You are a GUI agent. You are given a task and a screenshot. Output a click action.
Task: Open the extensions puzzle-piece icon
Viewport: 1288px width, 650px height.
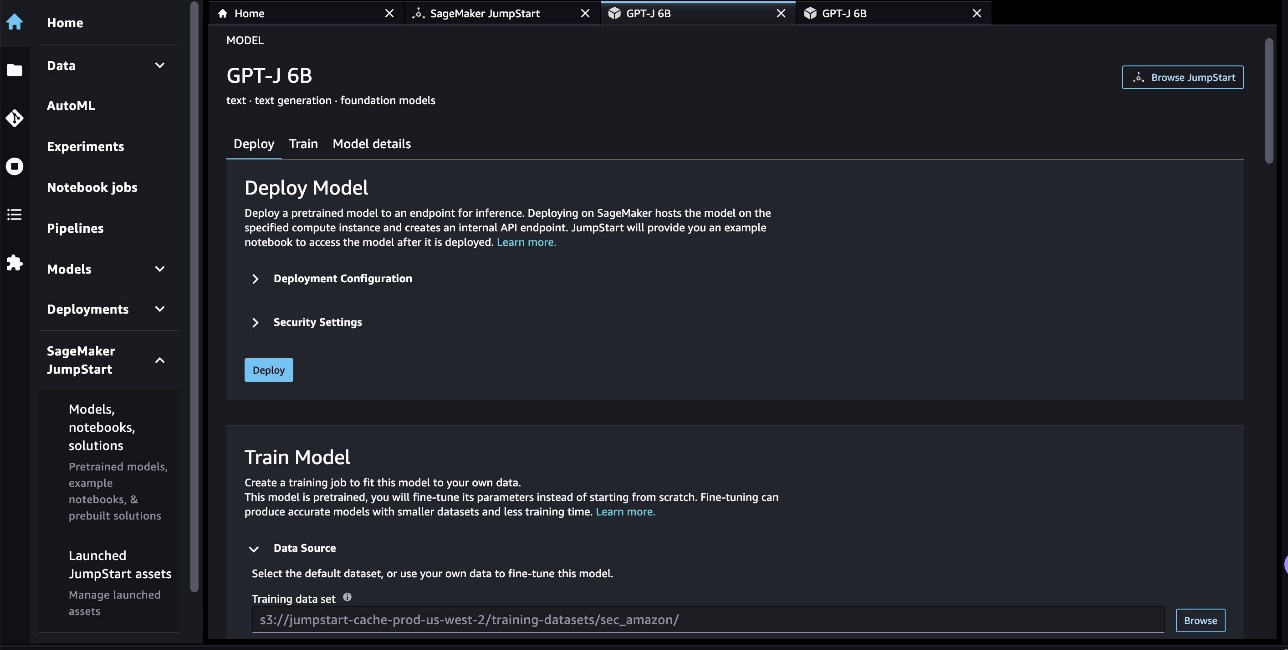(x=14, y=263)
